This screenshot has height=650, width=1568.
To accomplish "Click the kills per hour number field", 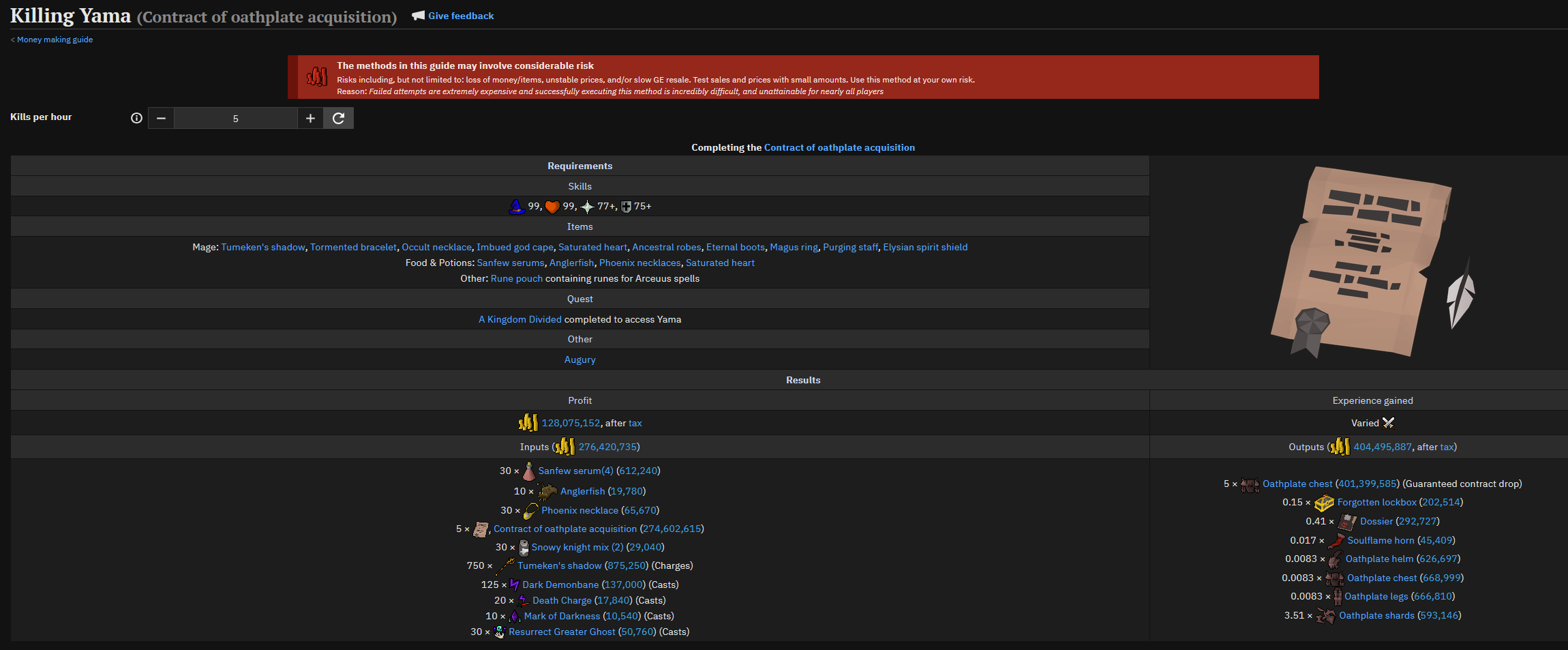I will [236, 118].
